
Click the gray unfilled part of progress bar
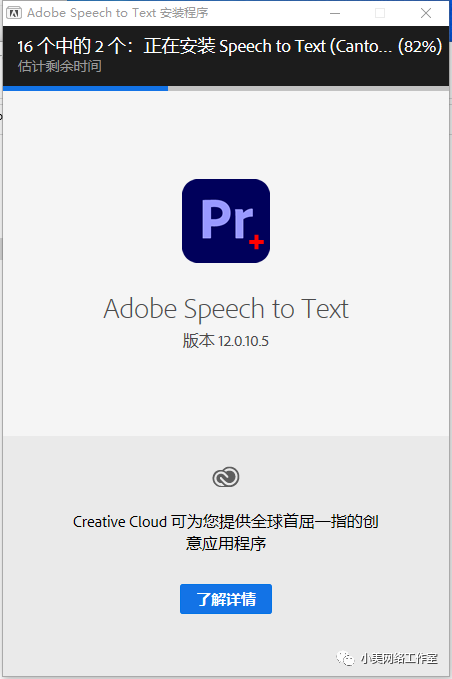click(308, 88)
